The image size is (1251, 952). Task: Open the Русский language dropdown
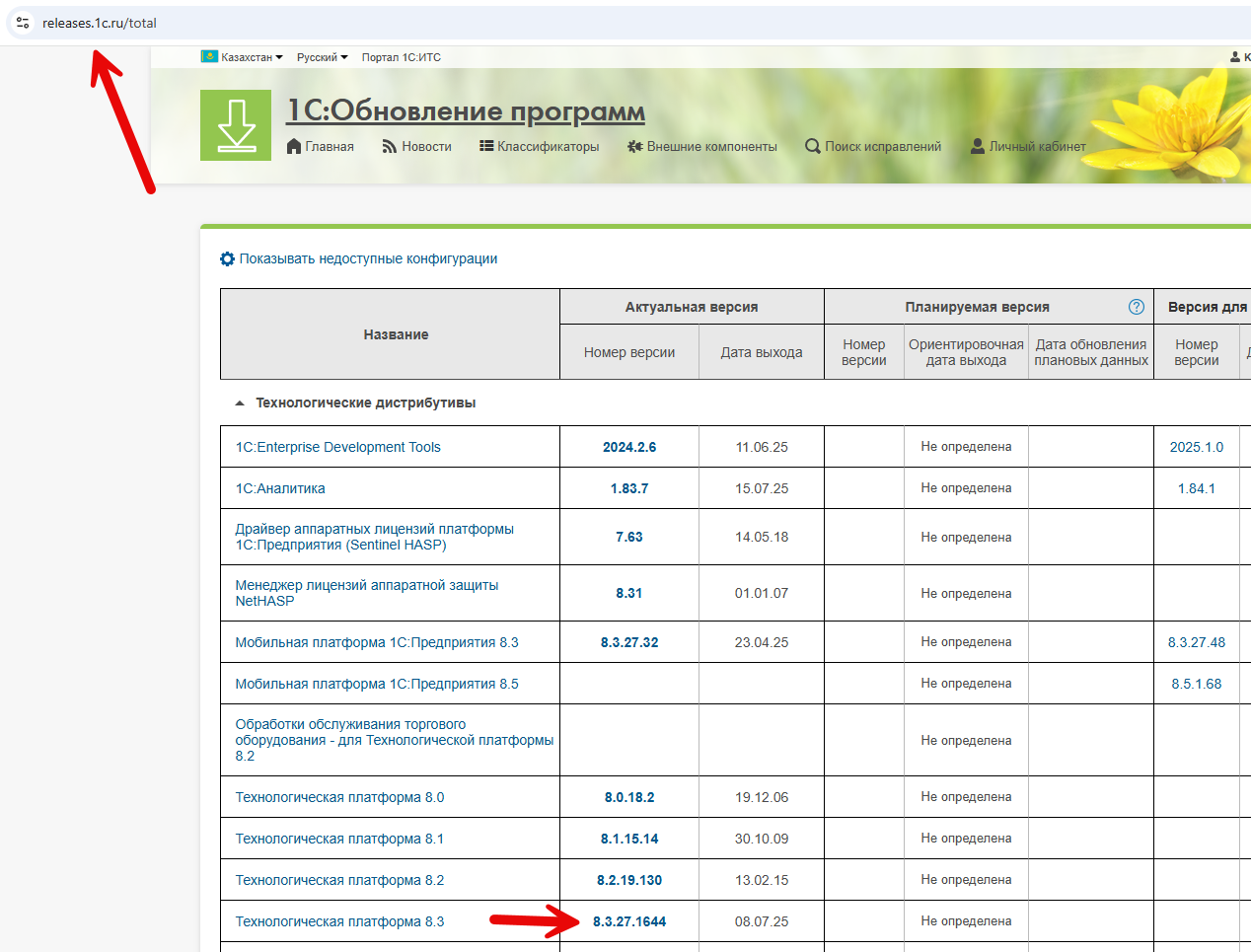pos(322,57)
